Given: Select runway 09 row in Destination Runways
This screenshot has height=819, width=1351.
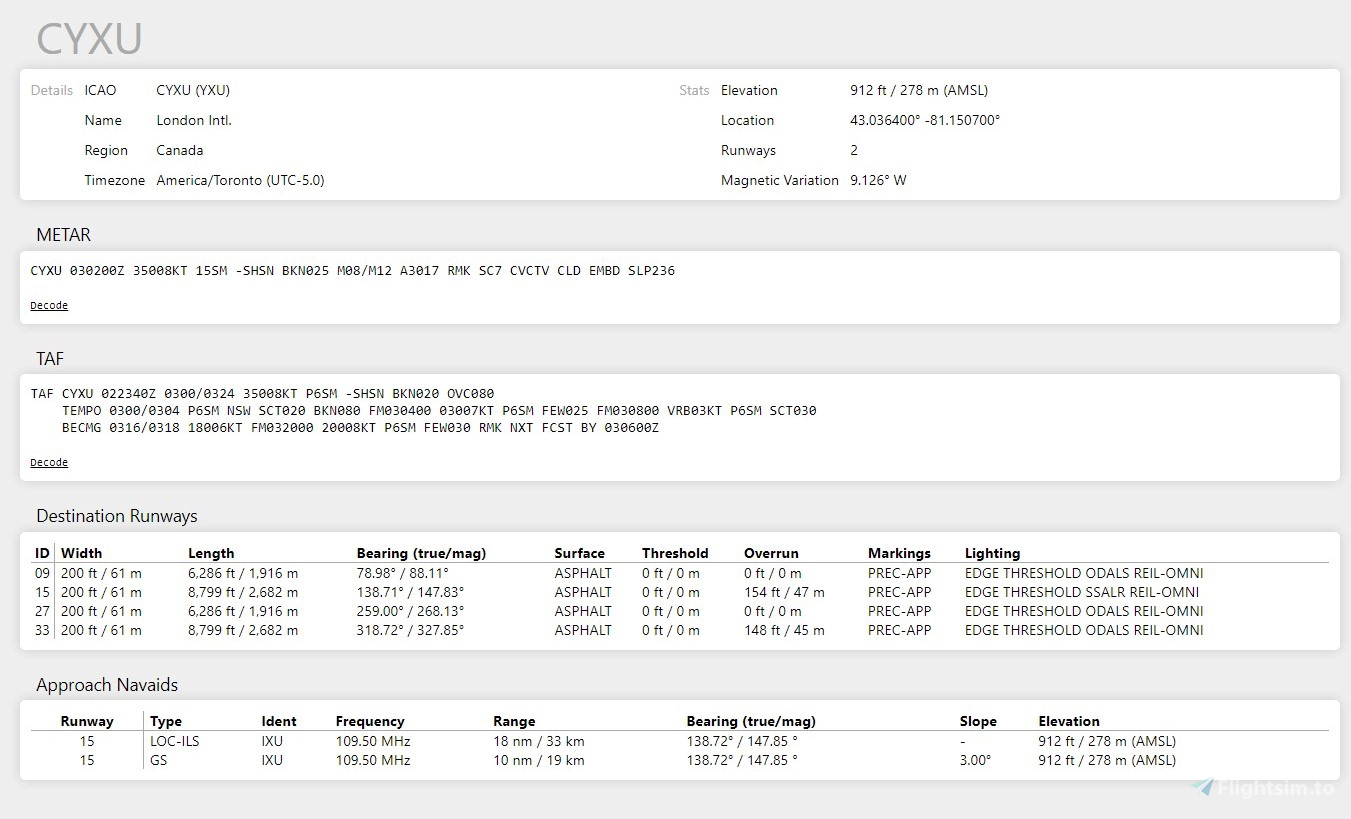Looking at the screenshot, I should 400,573.
